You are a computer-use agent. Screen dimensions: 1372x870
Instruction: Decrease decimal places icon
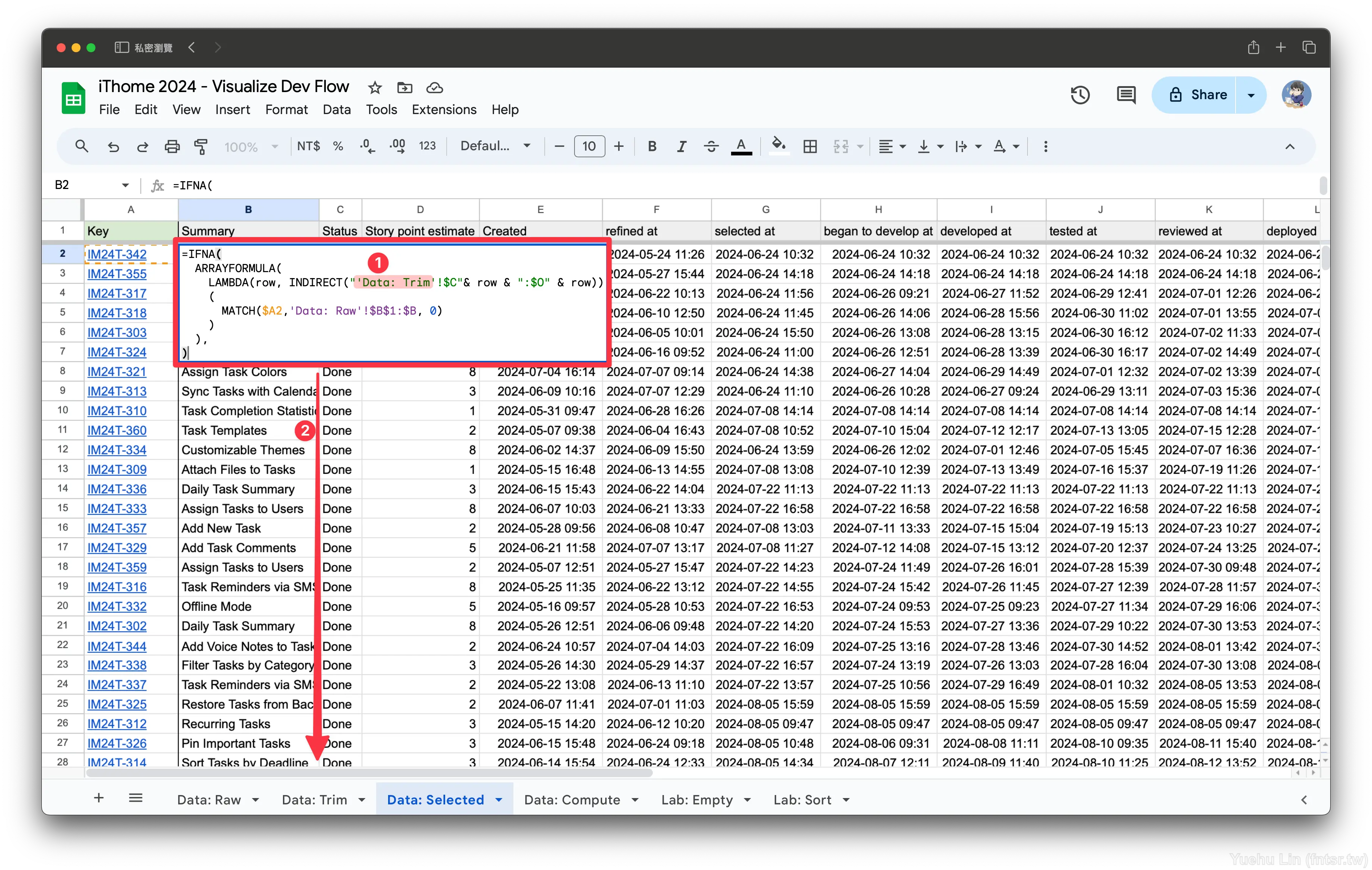click(x=367, y=146)
